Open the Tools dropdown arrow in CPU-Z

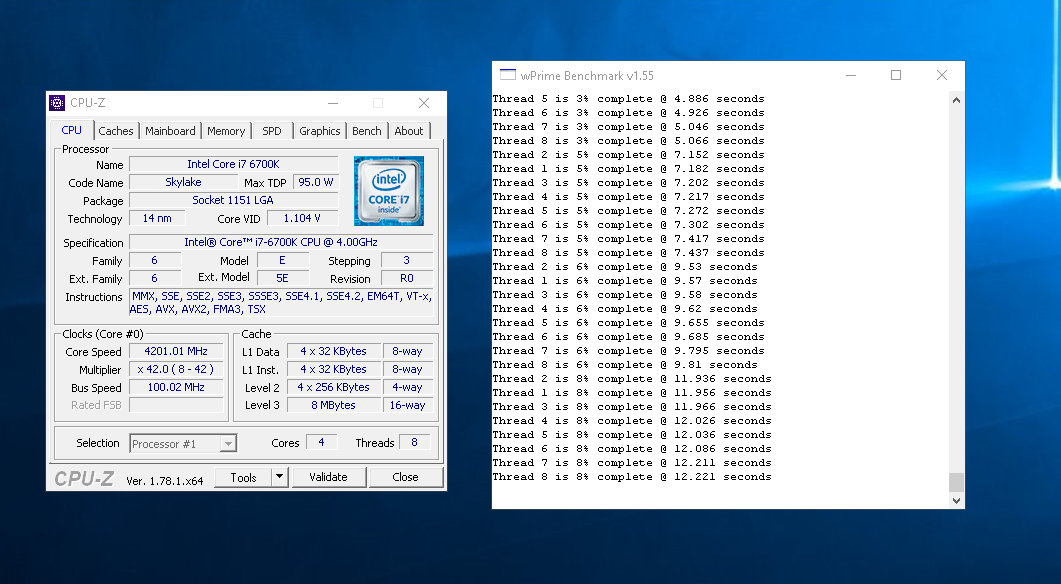point(279,477)
